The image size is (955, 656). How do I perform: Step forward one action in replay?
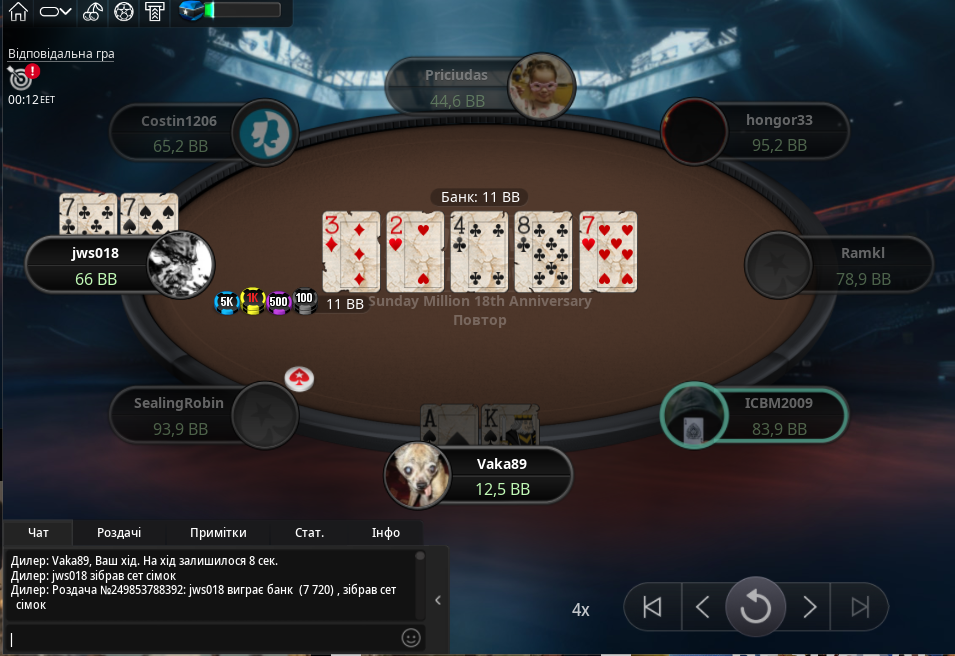pyautogui.click(x=809, y=607)
